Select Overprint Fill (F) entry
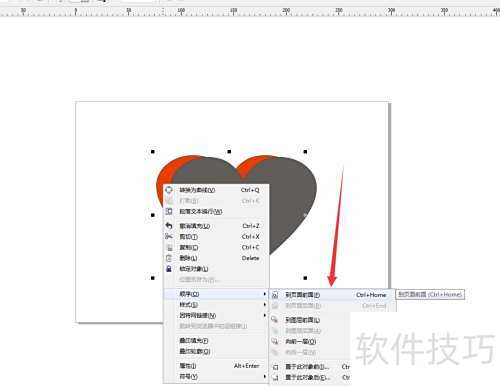 pyautogui.click(x=216, y=341)
